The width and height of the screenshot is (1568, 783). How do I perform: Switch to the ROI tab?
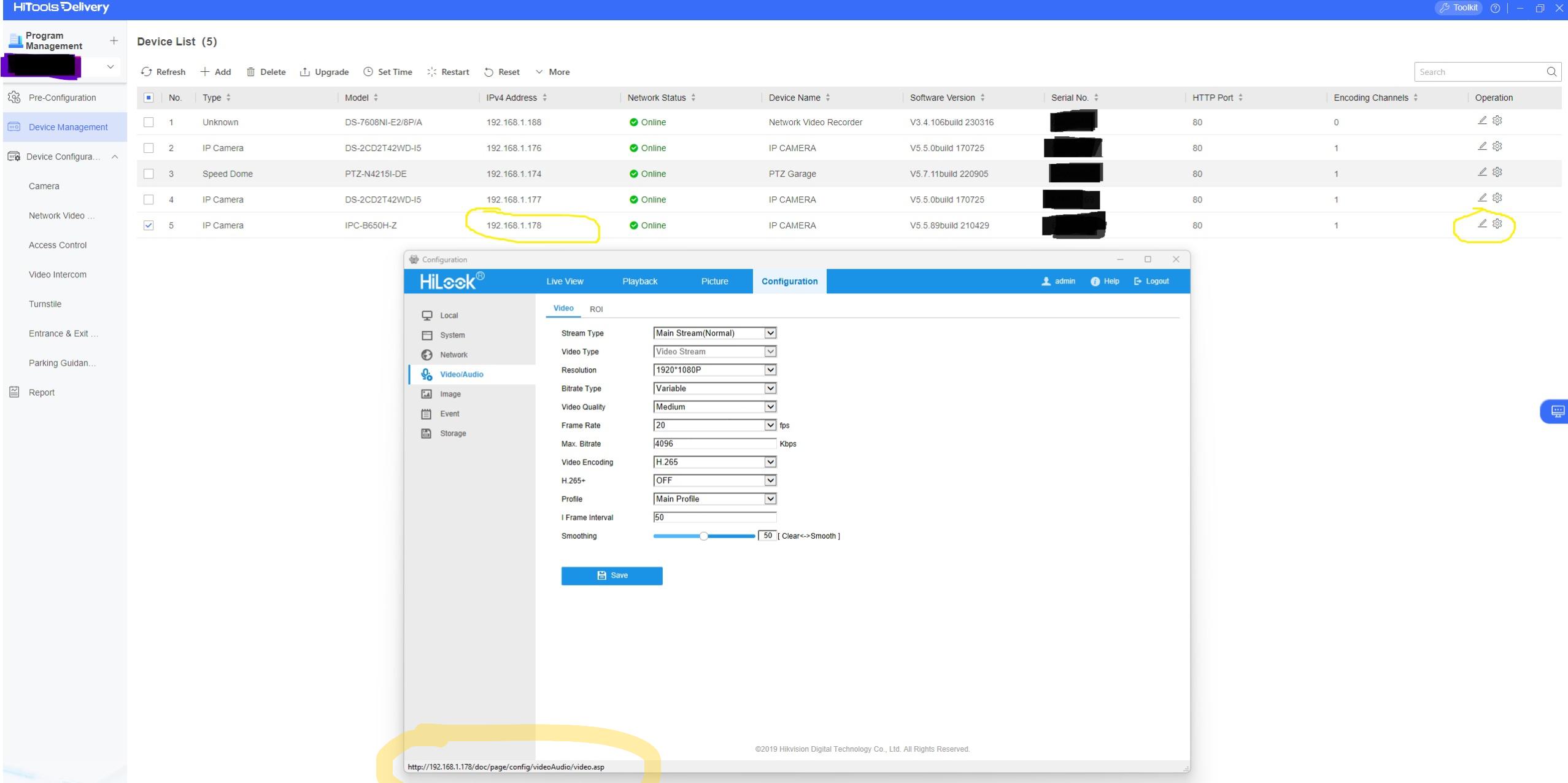pyautogui.click(x=596, y=309)
